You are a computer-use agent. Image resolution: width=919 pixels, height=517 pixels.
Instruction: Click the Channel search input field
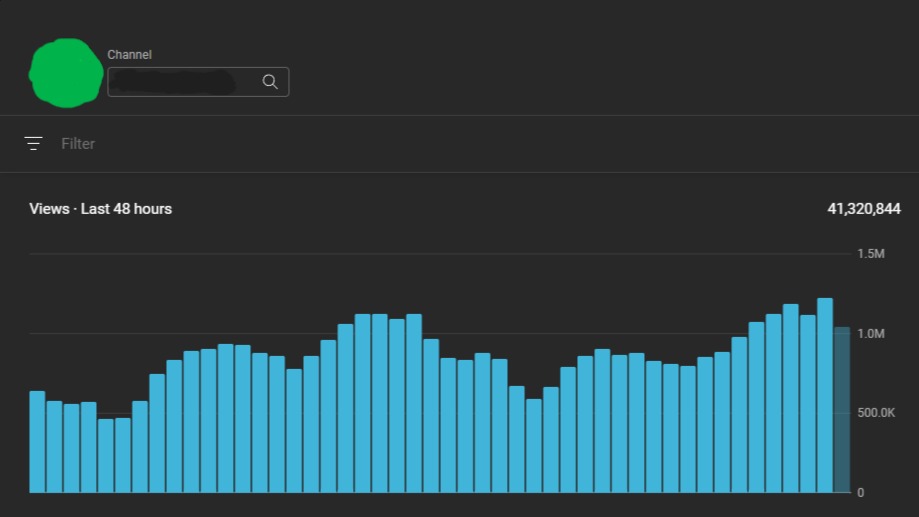click(x=198, y=82)
